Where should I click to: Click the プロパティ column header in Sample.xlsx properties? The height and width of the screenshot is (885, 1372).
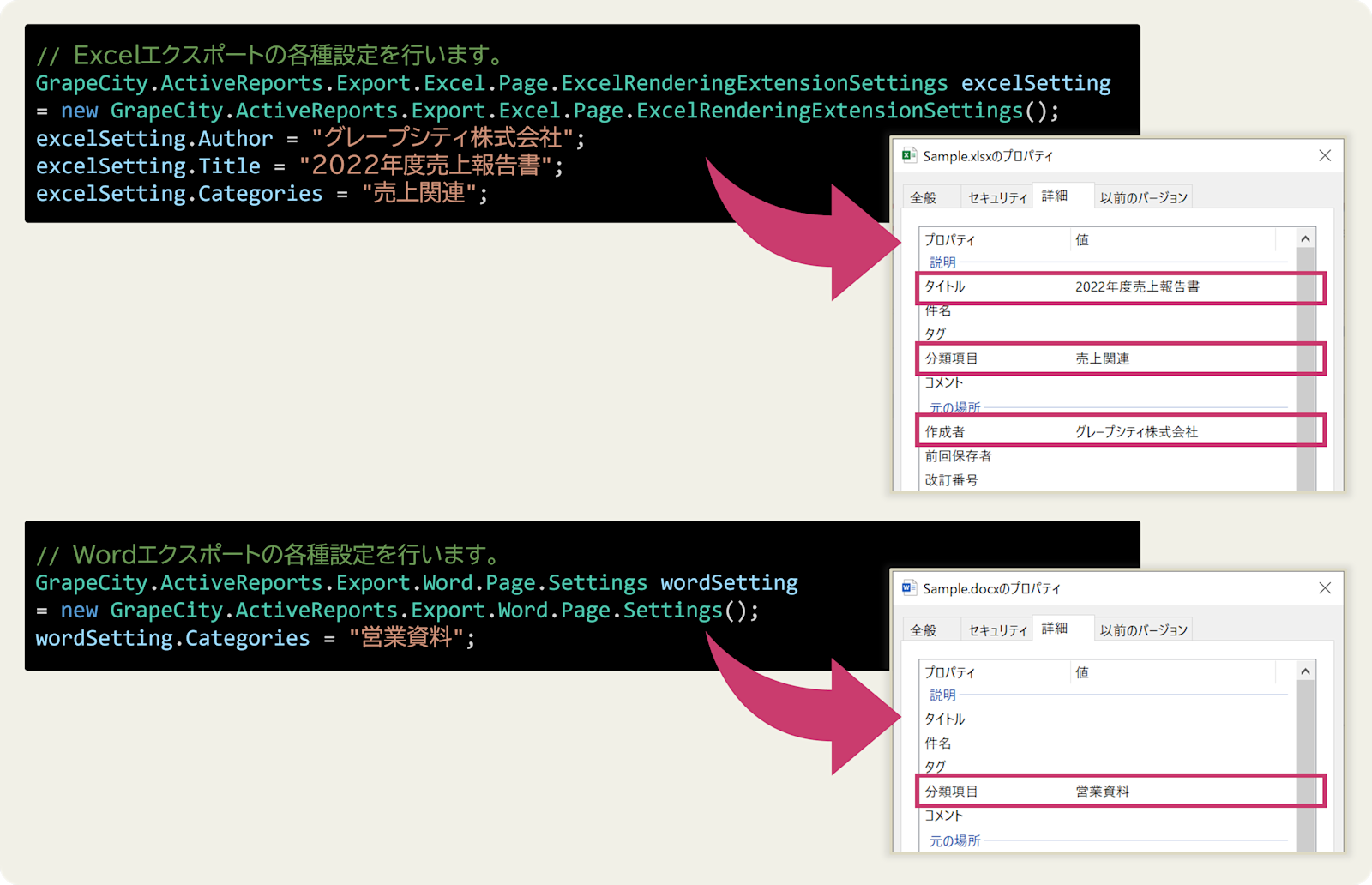[x=995, y=239]
